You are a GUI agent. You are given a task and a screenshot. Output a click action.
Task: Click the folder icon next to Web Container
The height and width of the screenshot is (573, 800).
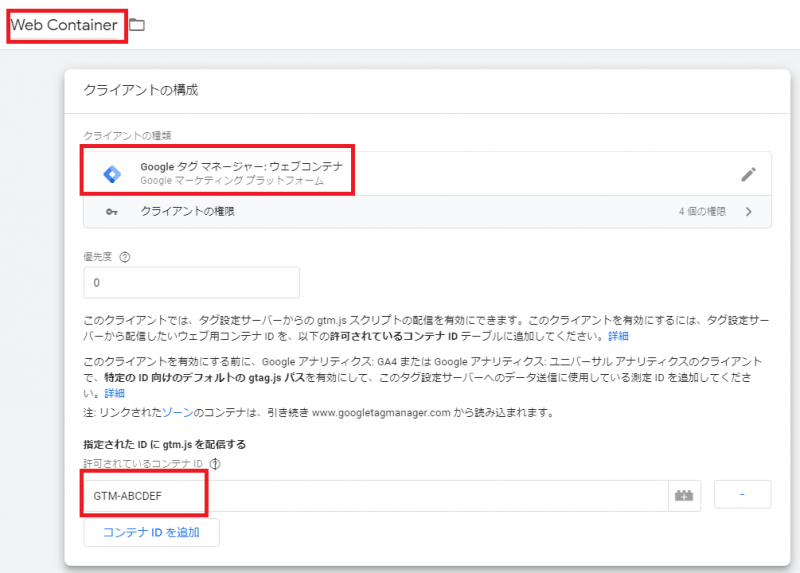pyautogui.click(x=137, y=24)
